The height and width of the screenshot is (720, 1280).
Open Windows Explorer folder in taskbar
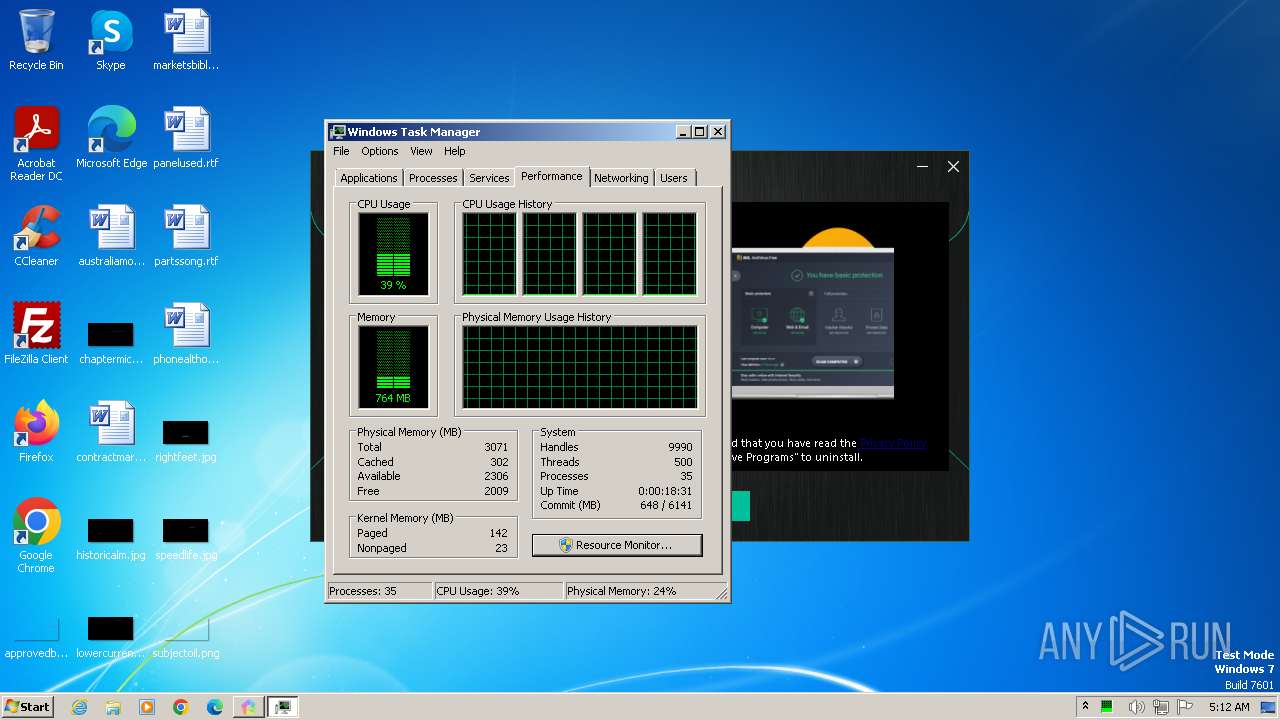113,707
